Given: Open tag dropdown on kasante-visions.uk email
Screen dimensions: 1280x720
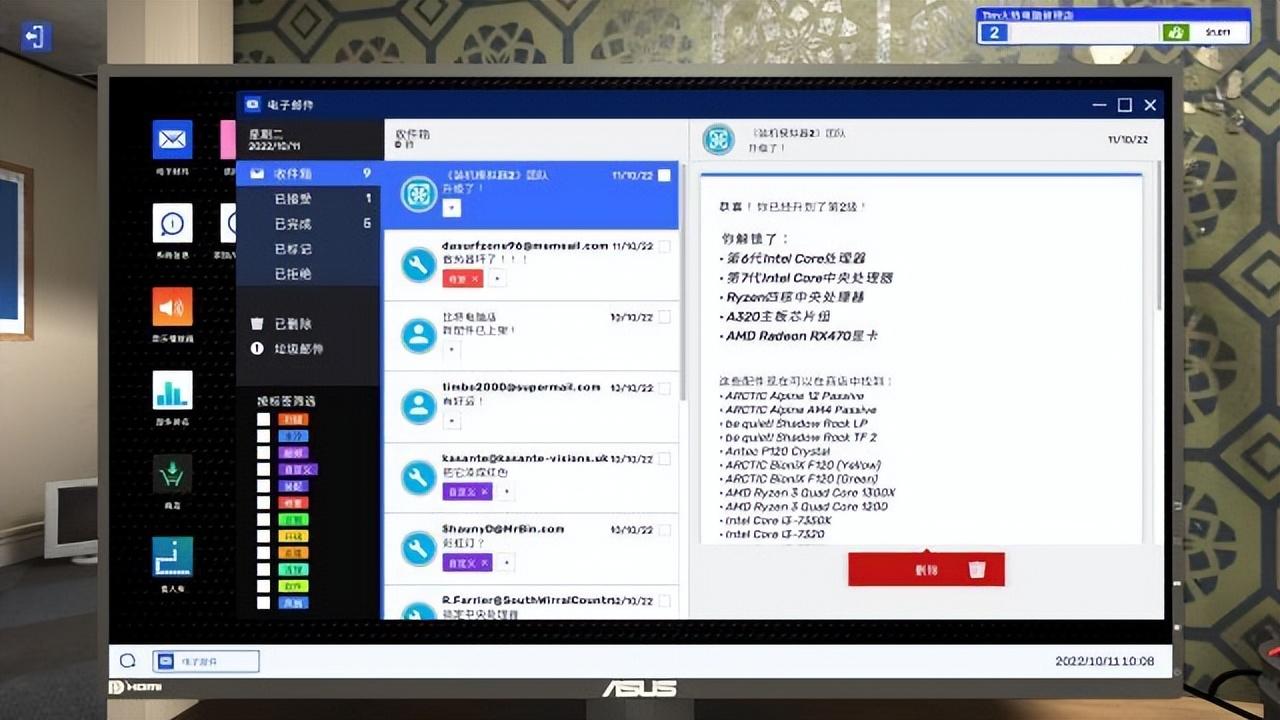Looking at the screenshot, I should [x=506, y=492].
